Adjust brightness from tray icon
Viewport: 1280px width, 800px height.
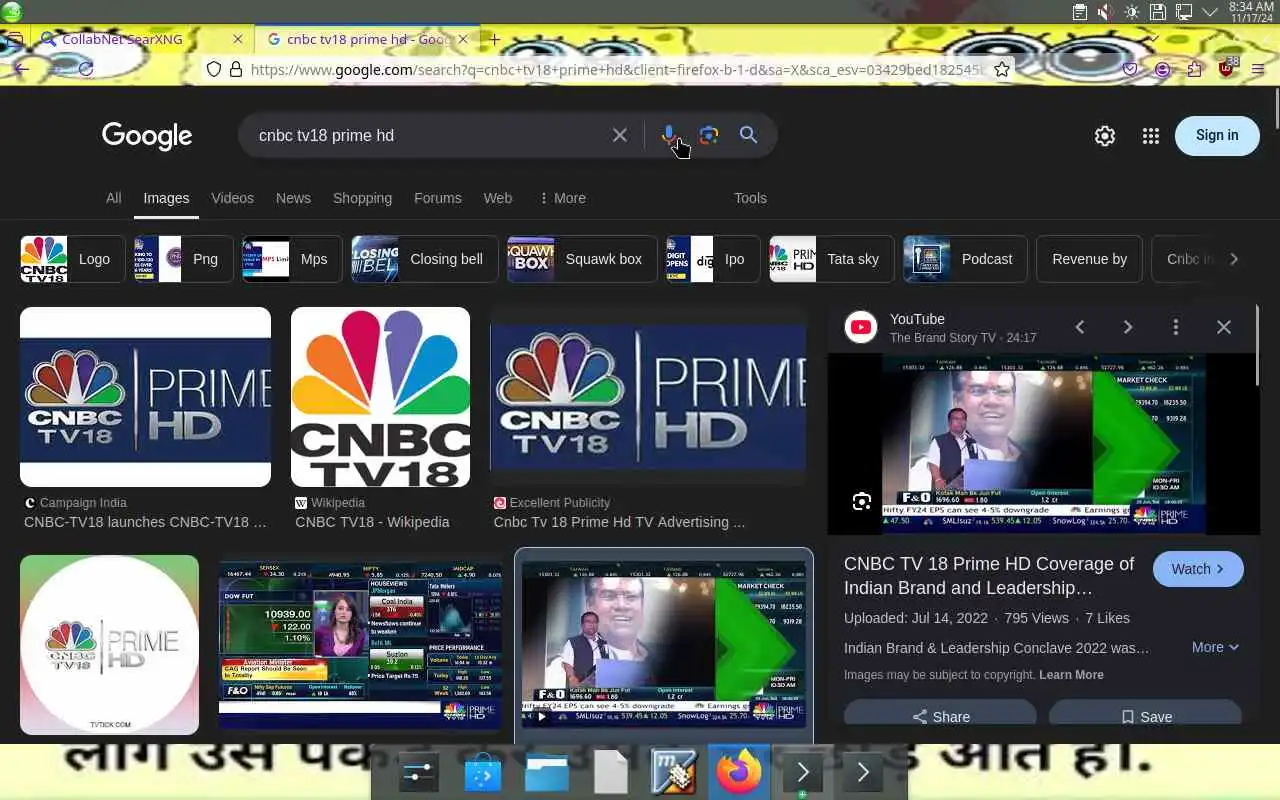1131,12
